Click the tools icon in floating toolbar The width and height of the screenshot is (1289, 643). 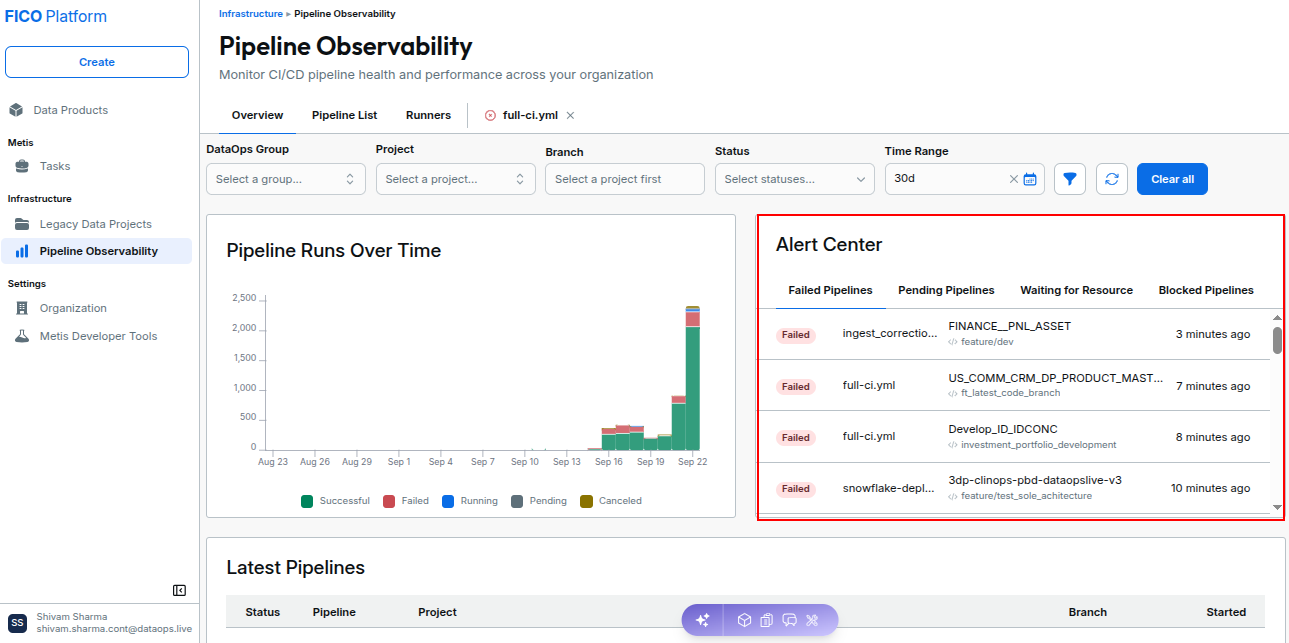(812, 620)
